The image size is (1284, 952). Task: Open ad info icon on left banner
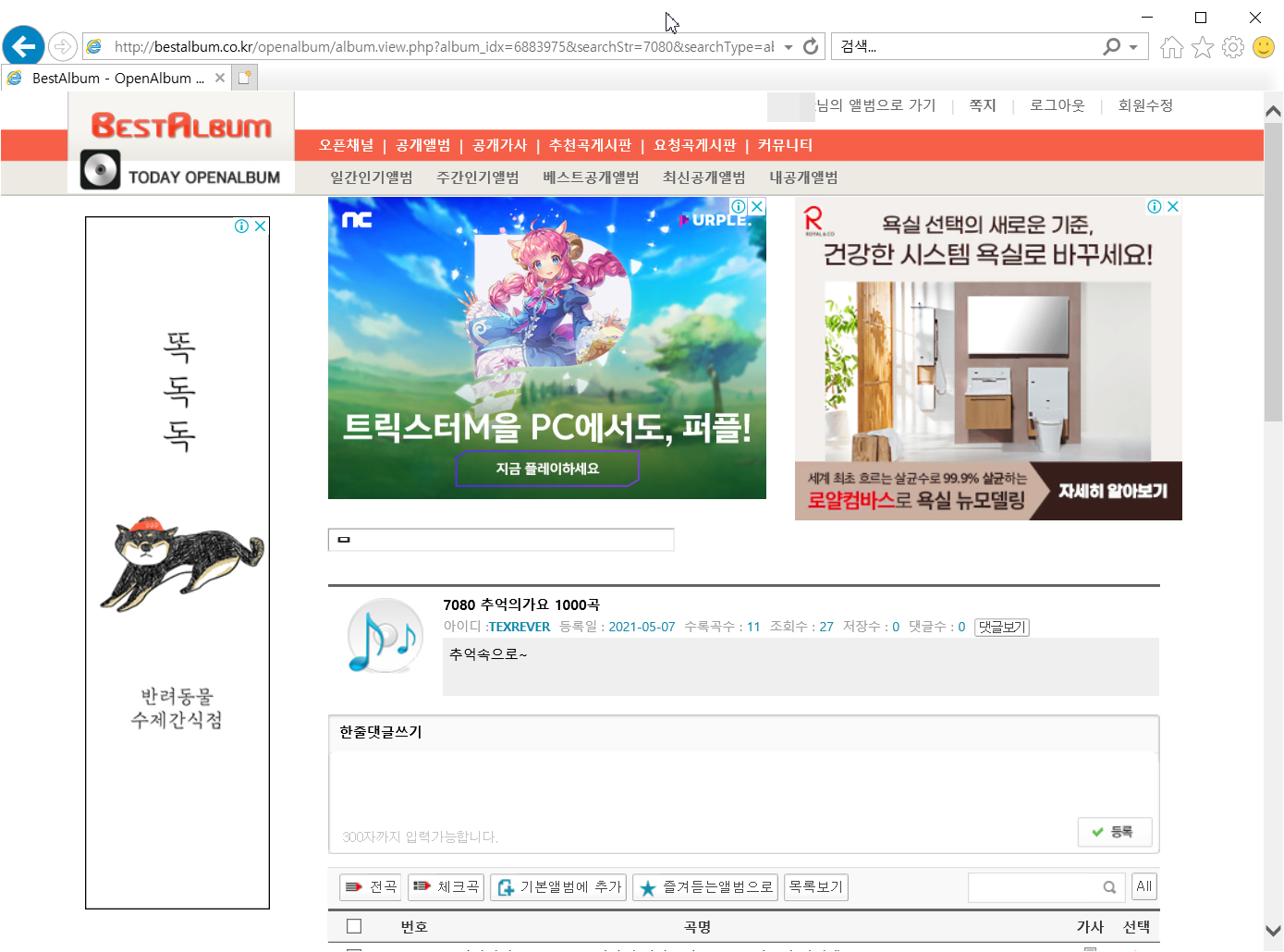point(241,226)
